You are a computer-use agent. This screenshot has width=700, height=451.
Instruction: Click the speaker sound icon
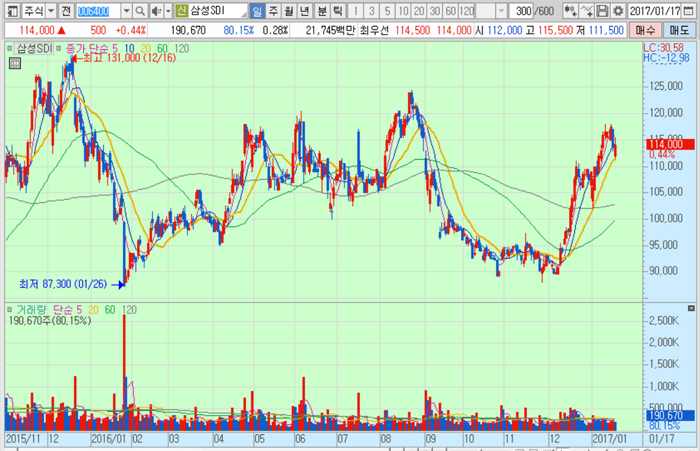157,10
